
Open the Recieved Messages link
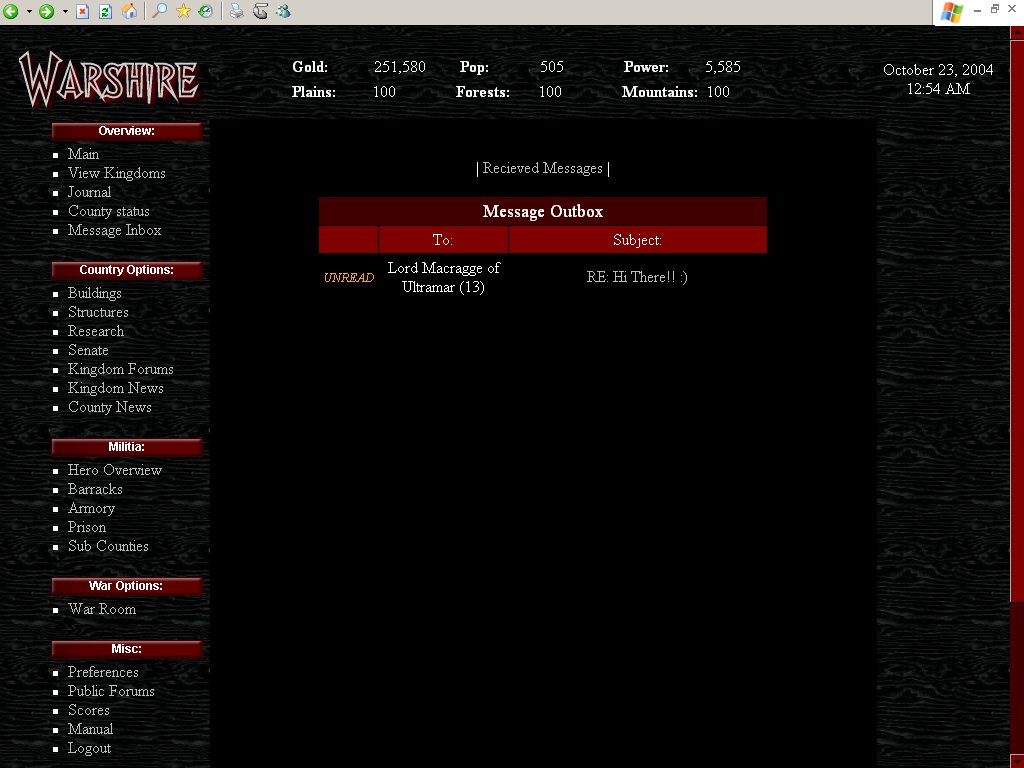click(542, 169)
